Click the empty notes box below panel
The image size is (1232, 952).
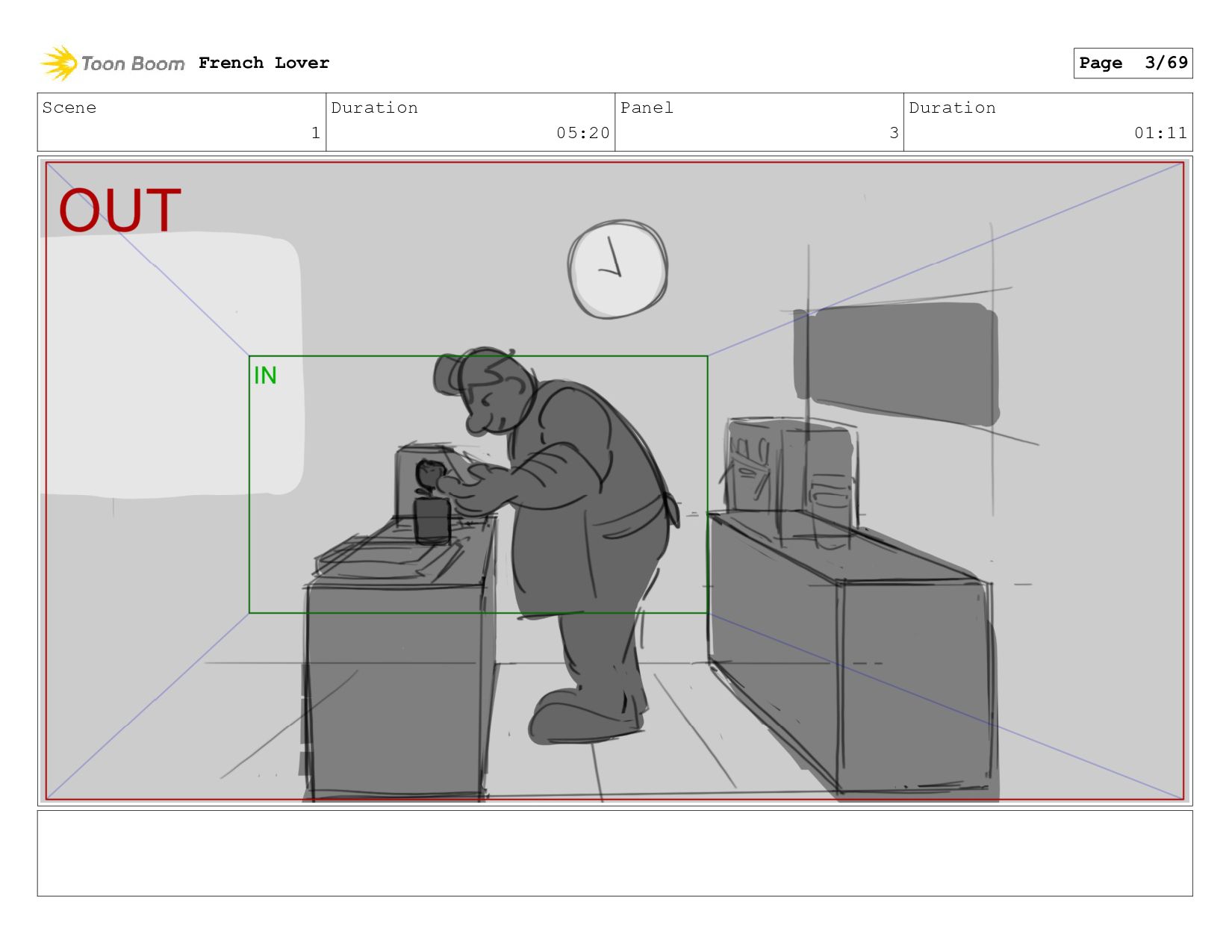coord(615,853)
